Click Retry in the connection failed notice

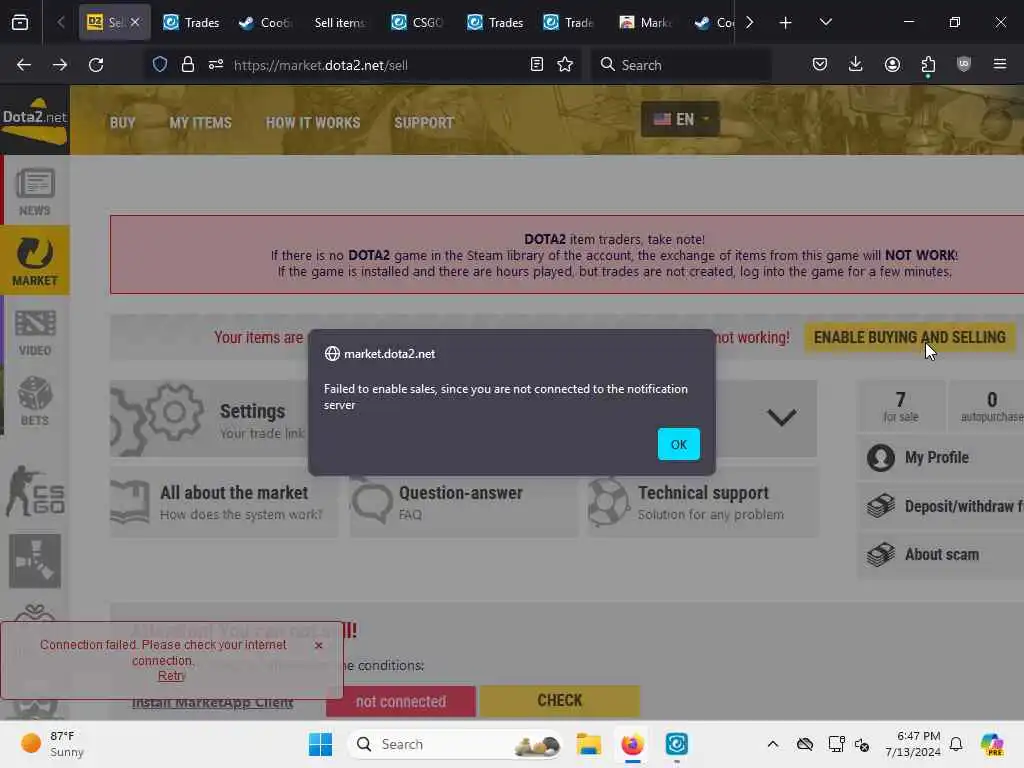[171, 676]
